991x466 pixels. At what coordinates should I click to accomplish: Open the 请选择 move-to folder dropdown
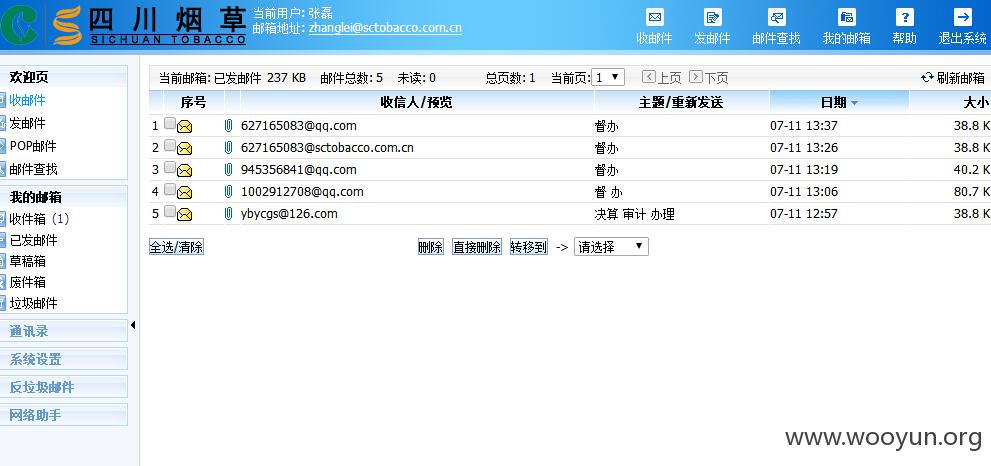[611, 247]
